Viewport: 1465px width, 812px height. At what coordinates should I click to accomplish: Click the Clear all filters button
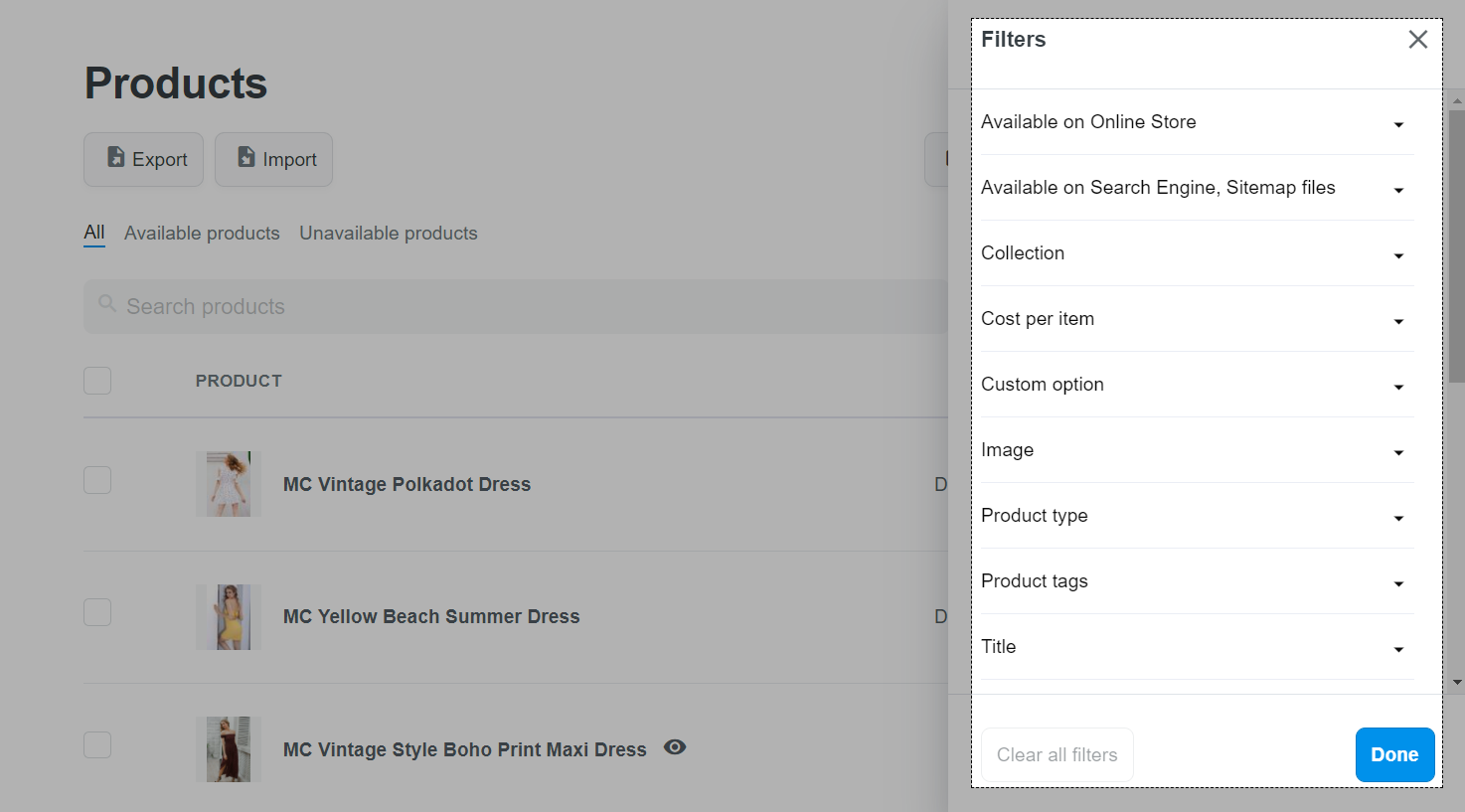point(1058,754)
